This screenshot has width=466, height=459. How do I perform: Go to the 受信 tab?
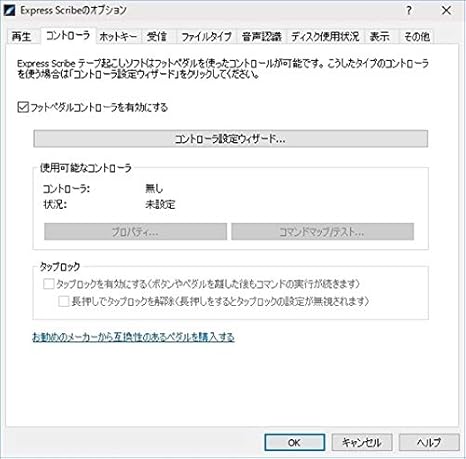(157, 36)
